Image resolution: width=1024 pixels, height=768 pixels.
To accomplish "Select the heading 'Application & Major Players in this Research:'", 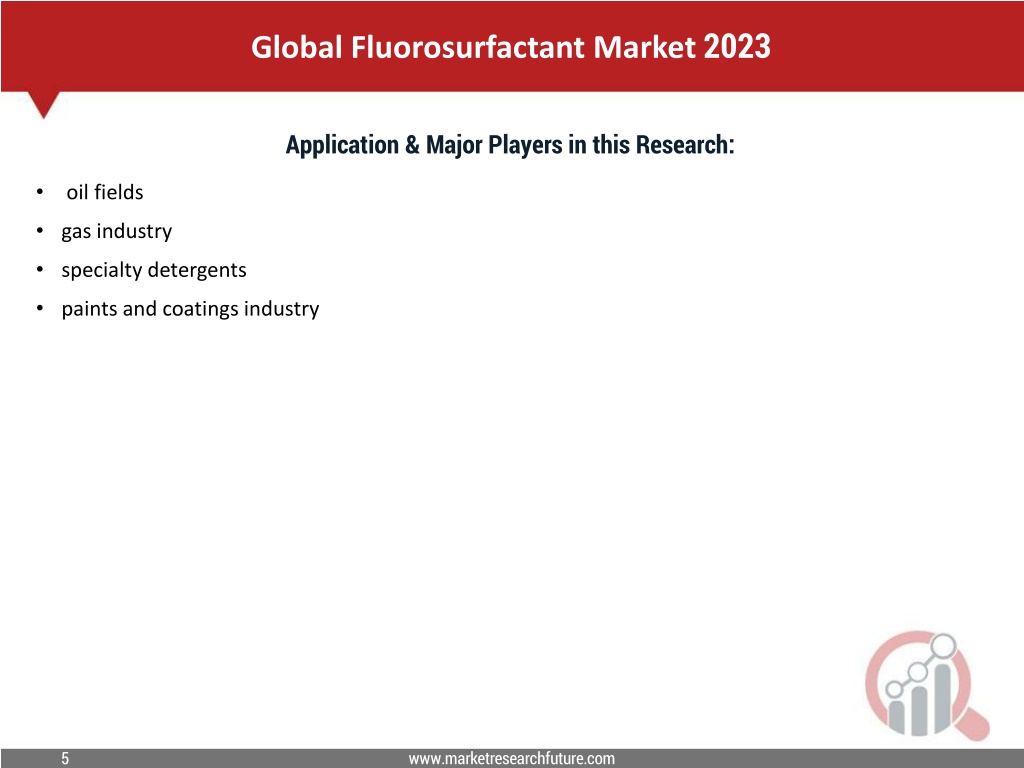I will [510, 145].
